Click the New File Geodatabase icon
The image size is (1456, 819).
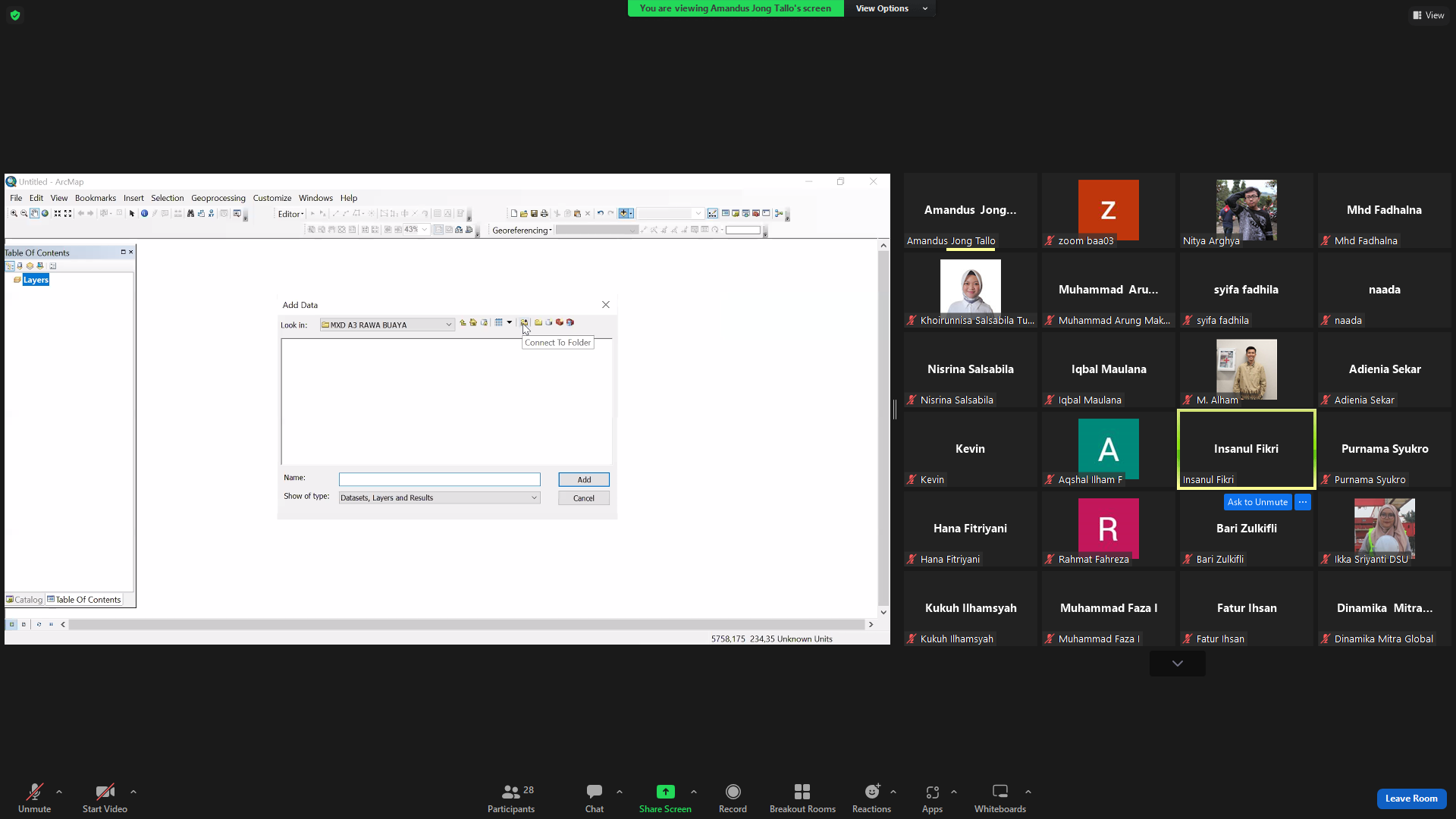549,323
